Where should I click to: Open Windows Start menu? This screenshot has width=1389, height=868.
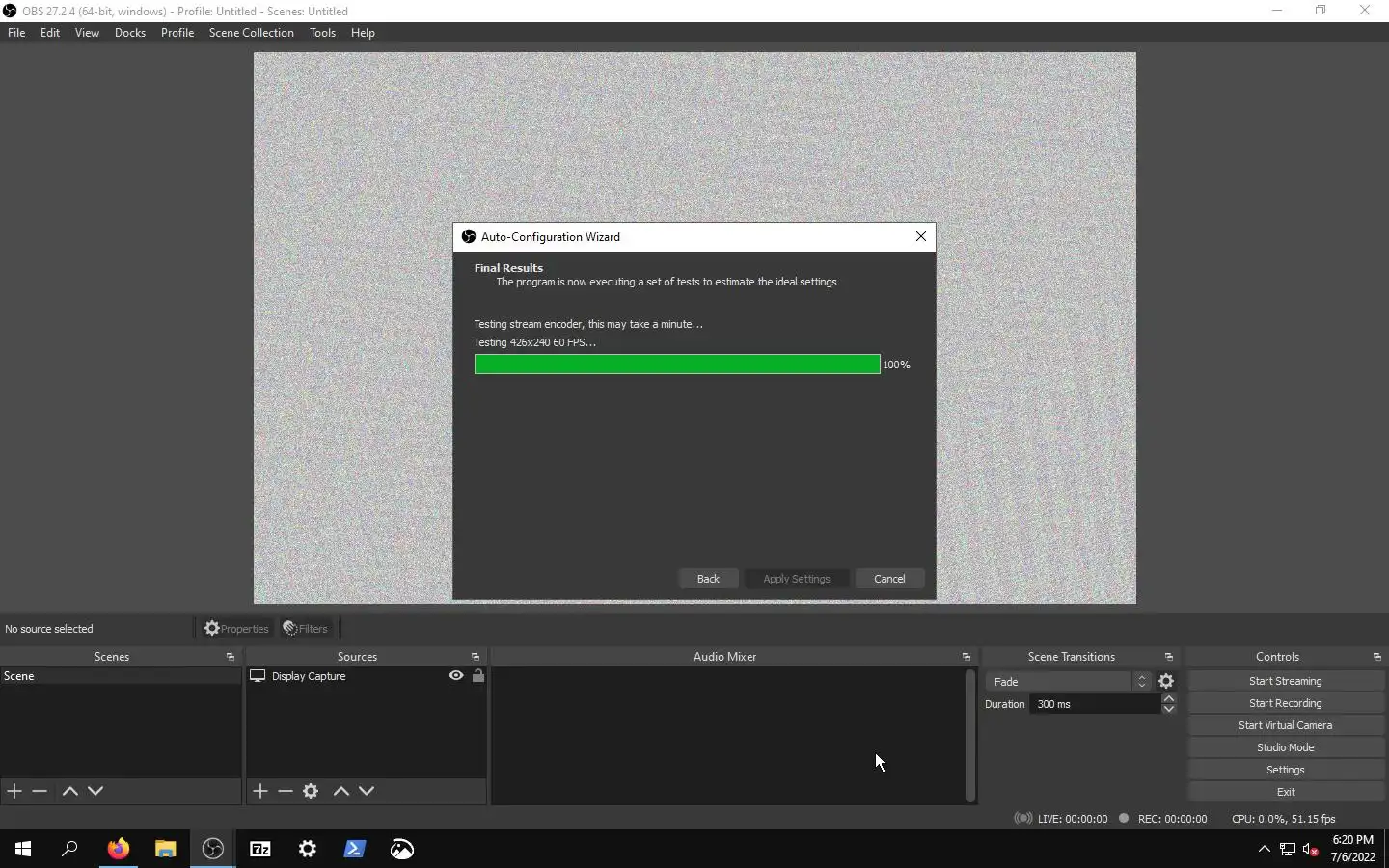[23, 849]
